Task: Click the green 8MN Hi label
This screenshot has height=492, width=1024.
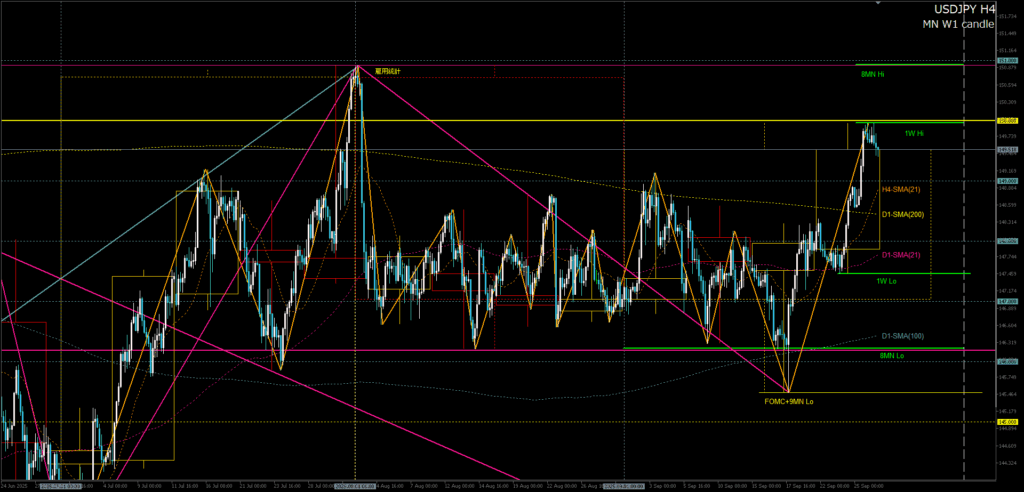Action: 871,74
